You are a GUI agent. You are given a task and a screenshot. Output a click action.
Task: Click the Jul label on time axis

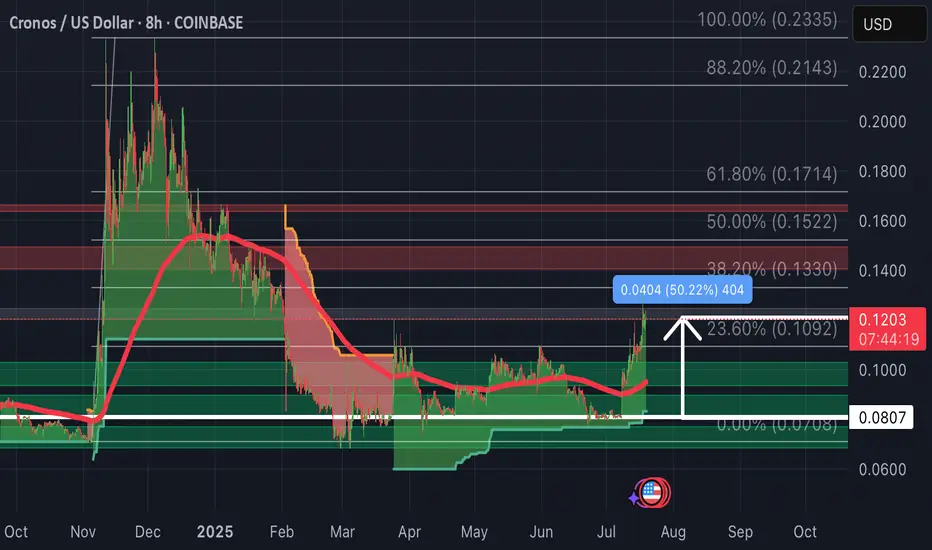coord(606,532)
